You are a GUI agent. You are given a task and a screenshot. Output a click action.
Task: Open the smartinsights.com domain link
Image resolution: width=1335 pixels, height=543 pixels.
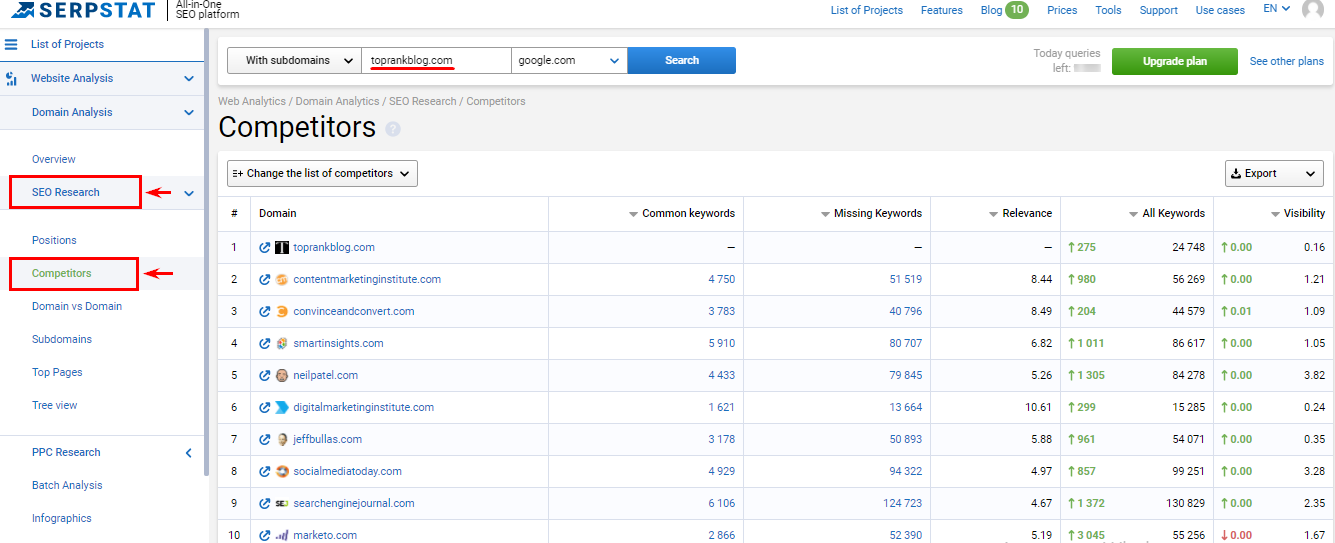(x=338, y=343)
